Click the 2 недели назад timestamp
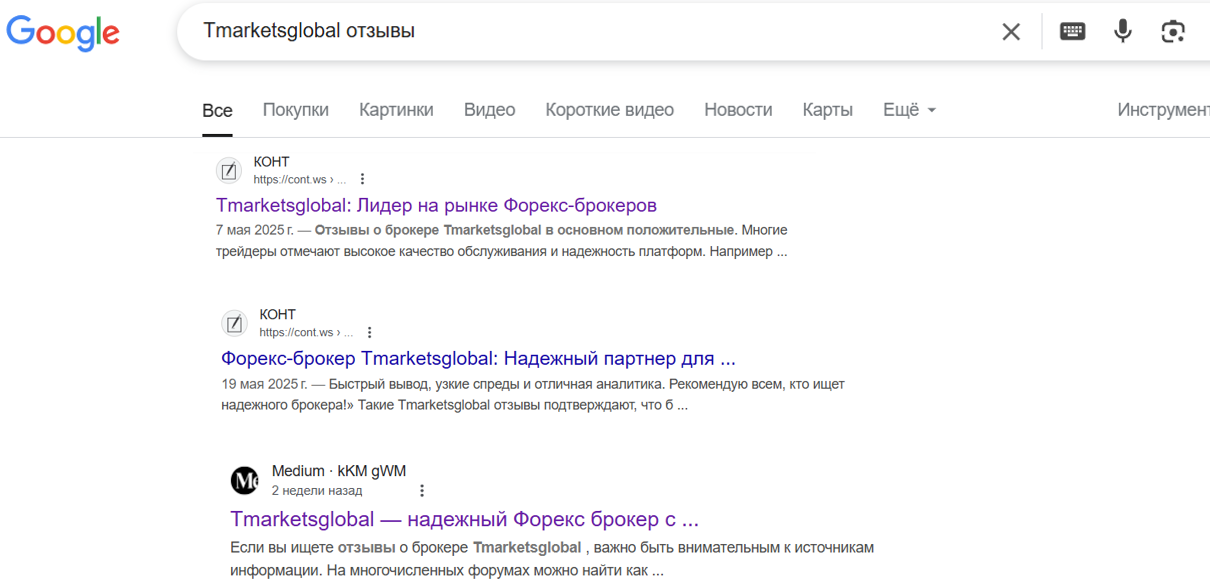 click(x=317, y=490)
